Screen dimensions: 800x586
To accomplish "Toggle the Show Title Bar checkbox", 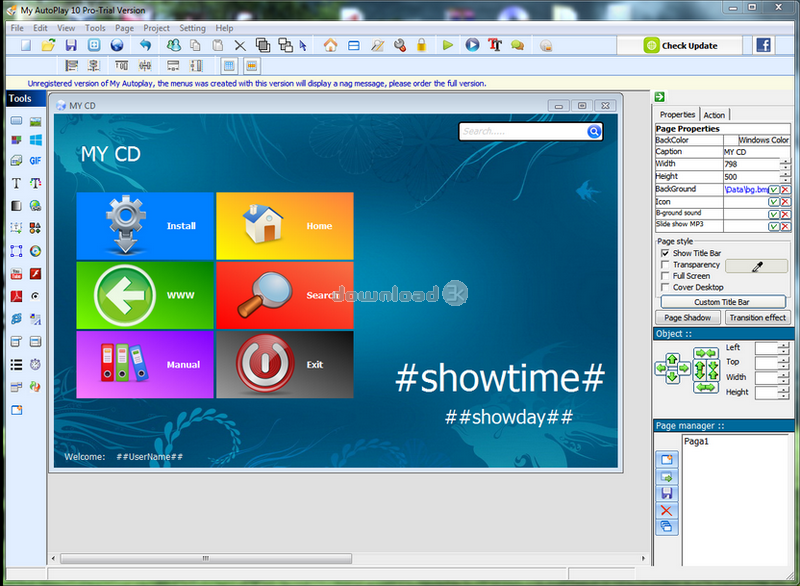I will (665, 253).
